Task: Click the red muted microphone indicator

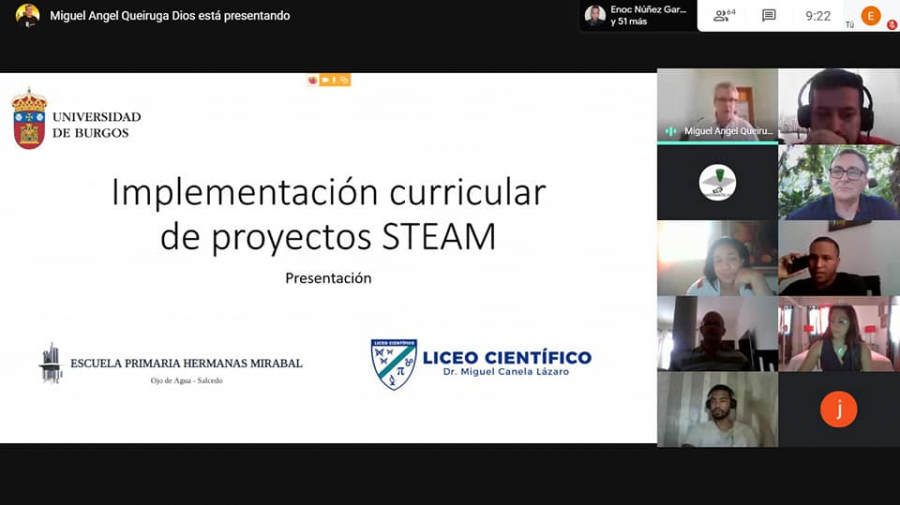Action: [891, 25]
